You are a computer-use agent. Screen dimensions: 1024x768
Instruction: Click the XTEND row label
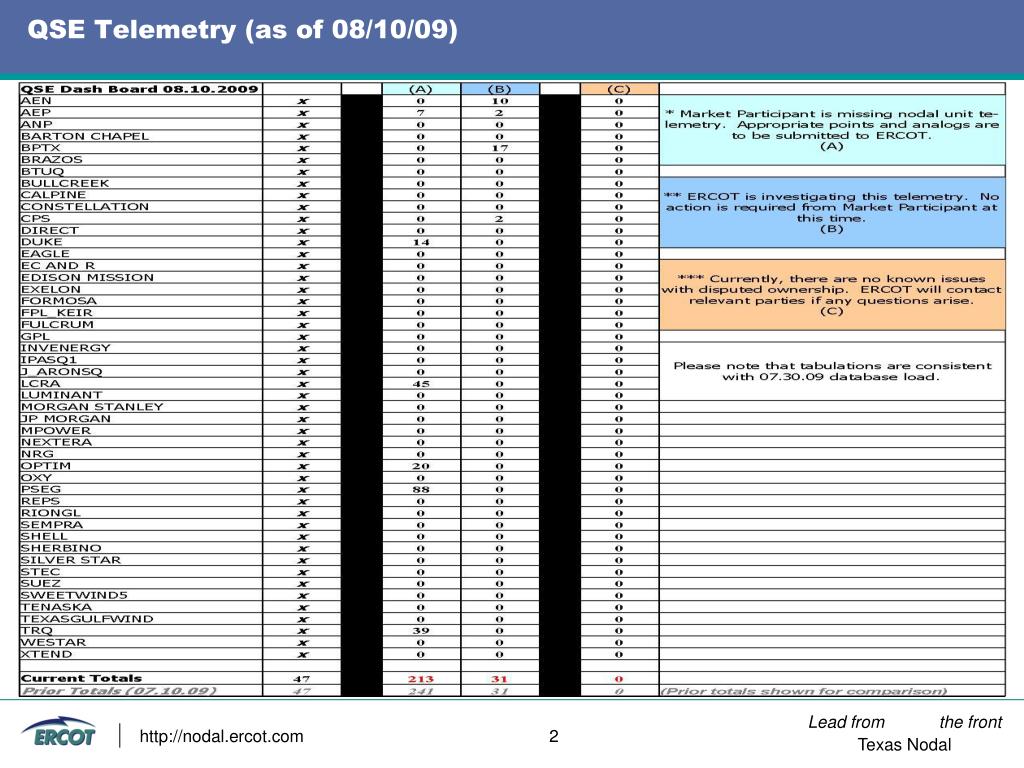coord(46,654)
